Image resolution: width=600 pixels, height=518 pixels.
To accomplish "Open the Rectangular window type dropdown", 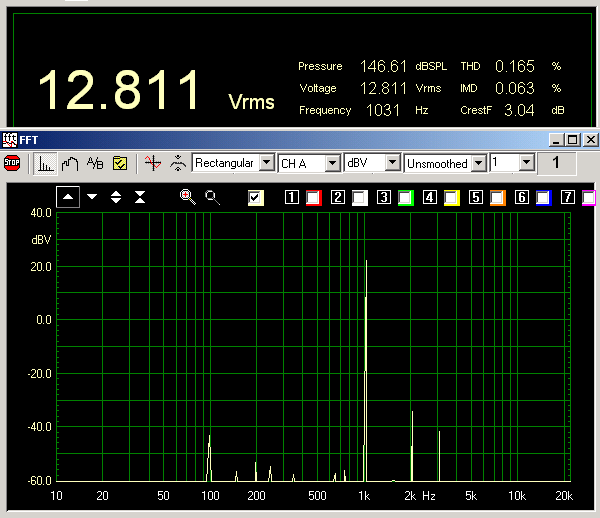I will (266, 162).
